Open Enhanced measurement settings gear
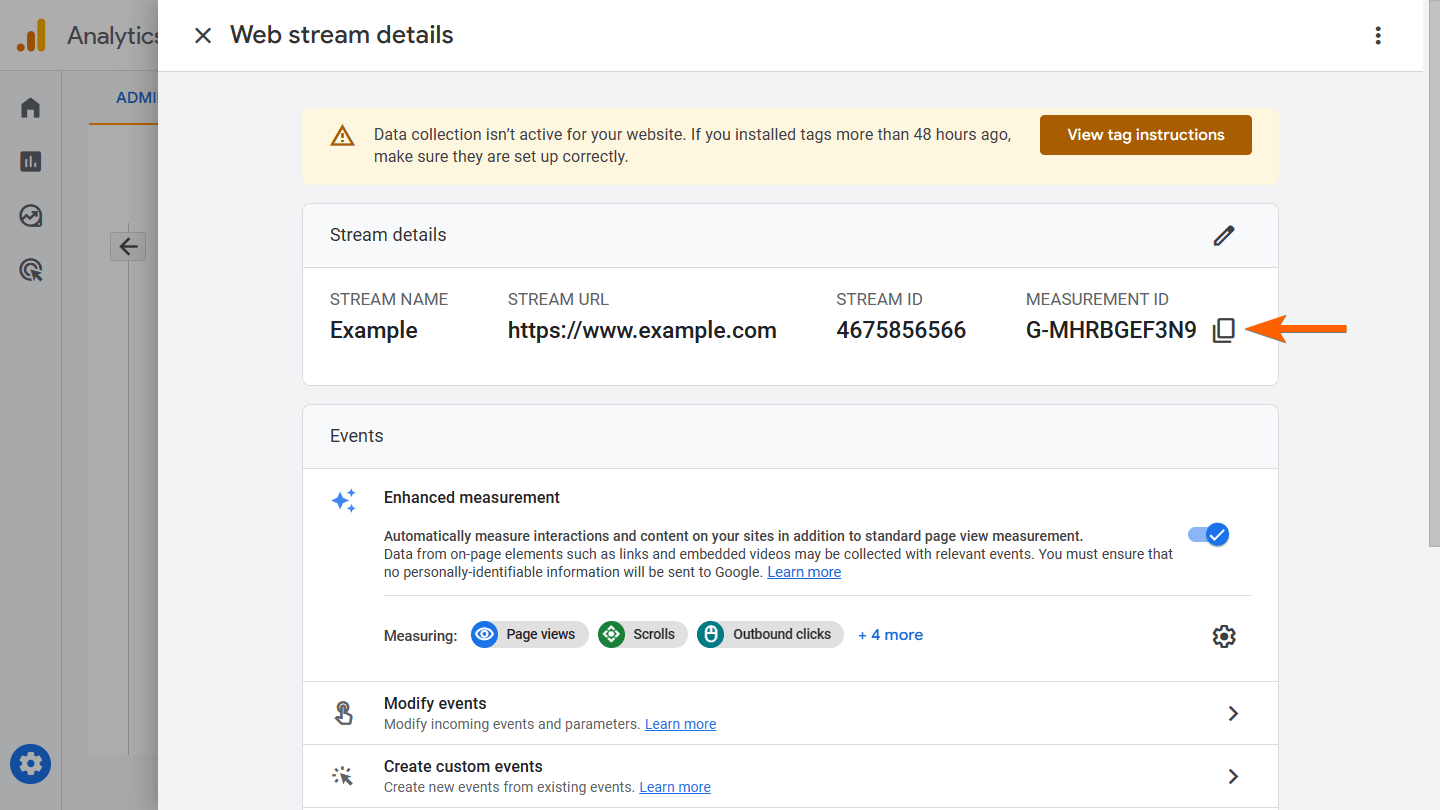1440x810 pixels. [x=1224, y=636]
